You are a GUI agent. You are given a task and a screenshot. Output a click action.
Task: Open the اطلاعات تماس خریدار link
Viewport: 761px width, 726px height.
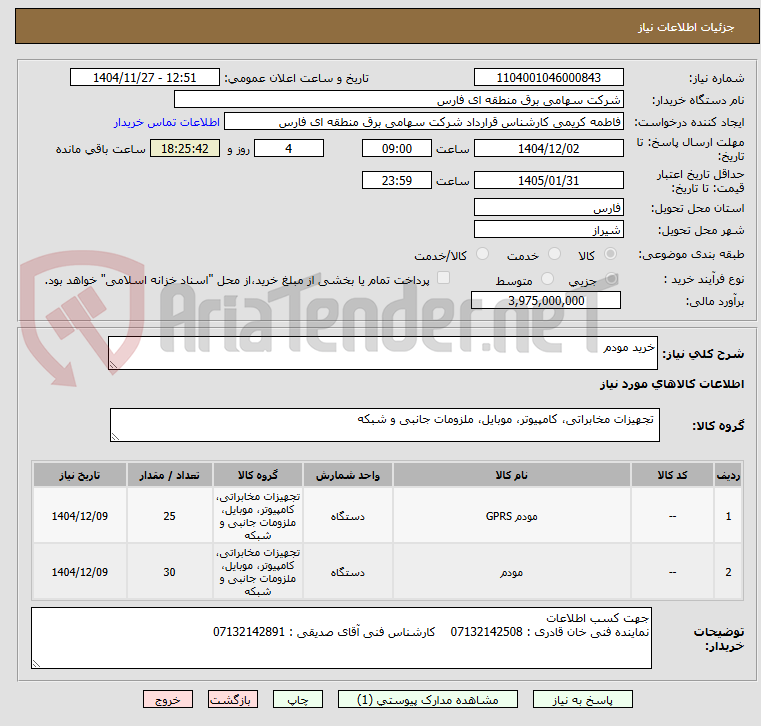pos(166,122)
